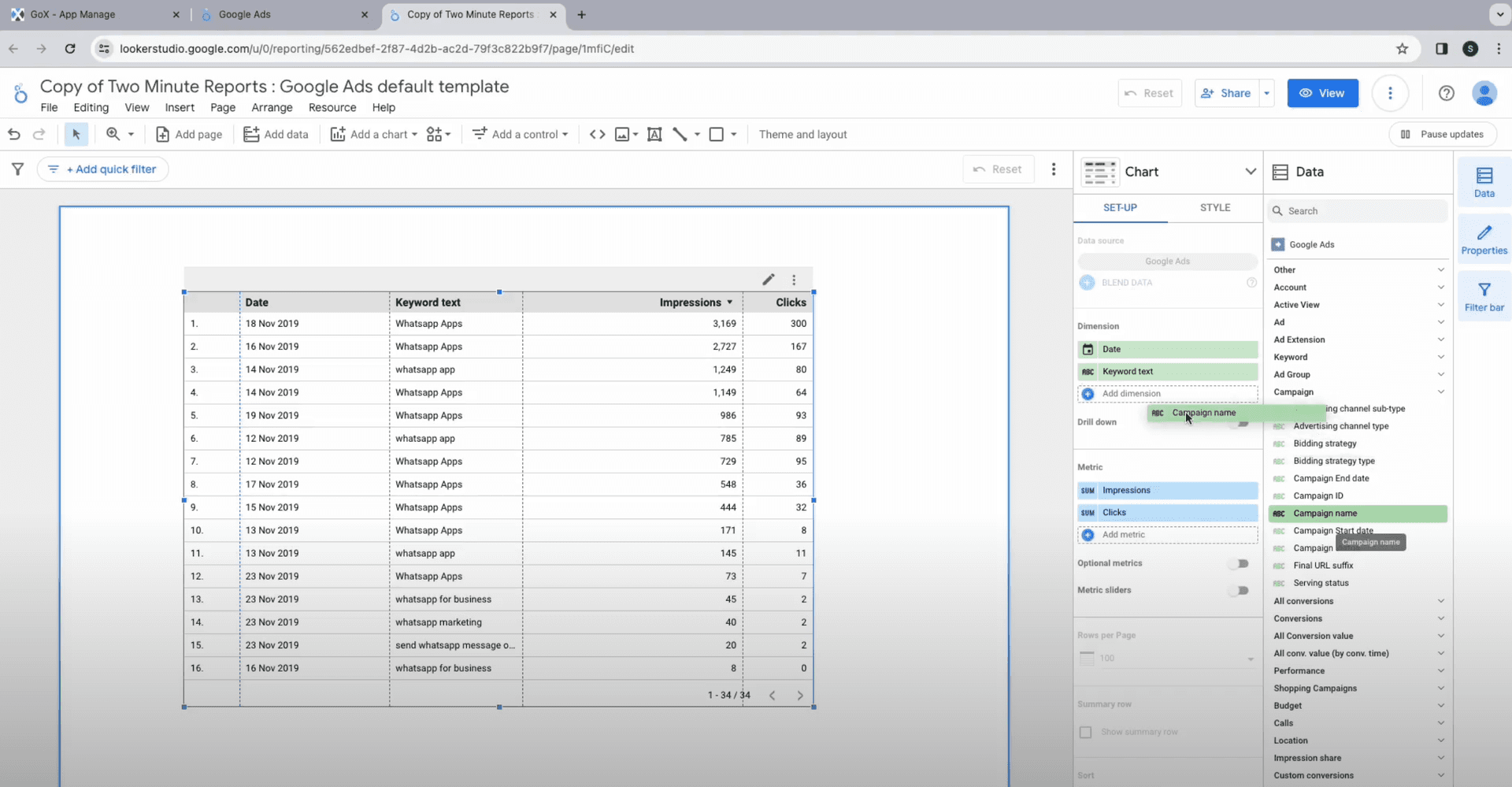This screenshot has width=1512, height=787.
Task: Click the Undo arrow icon
Action: [14, 135]
